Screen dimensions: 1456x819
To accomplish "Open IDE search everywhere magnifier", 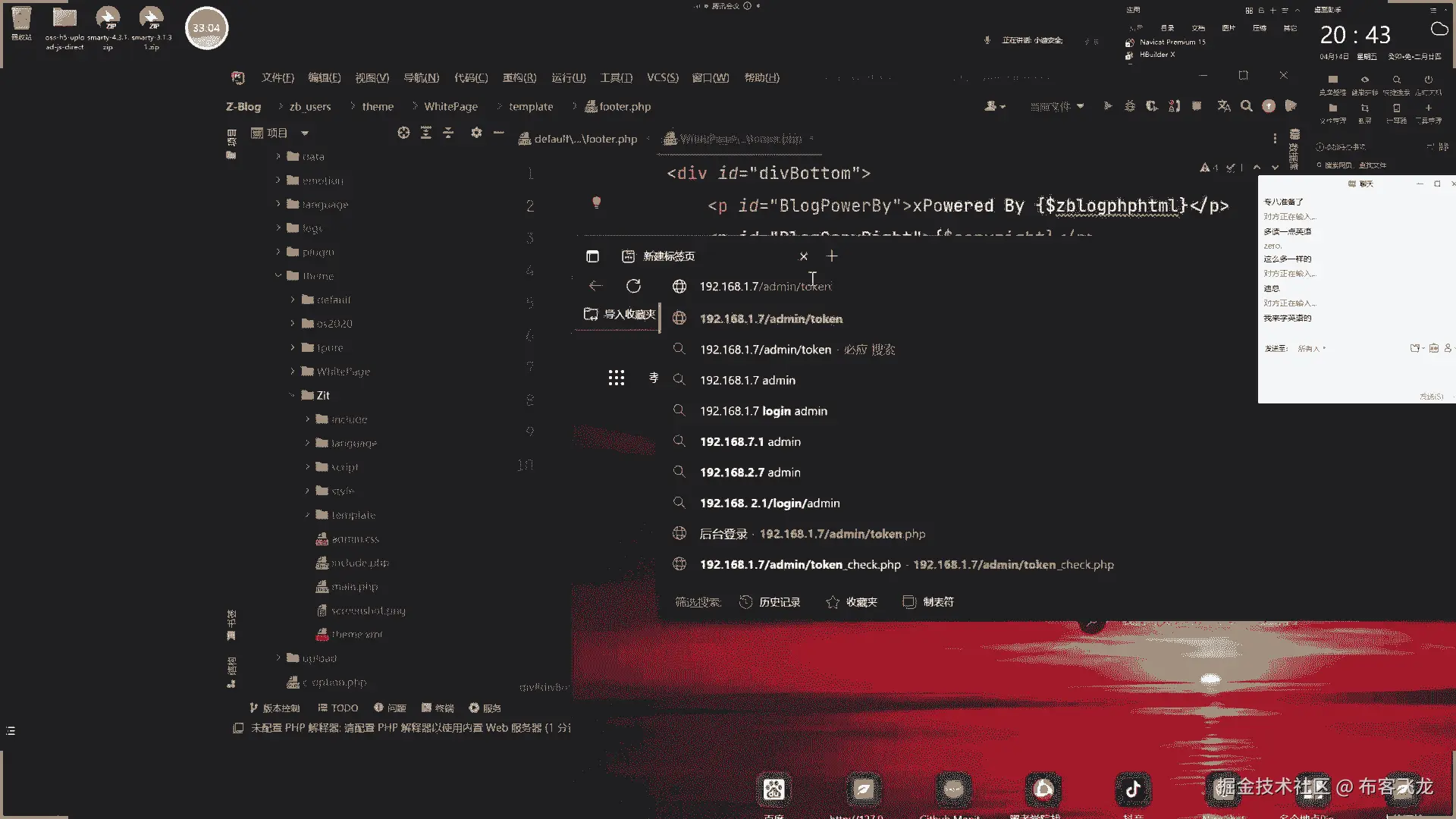I will [1246, 106].
